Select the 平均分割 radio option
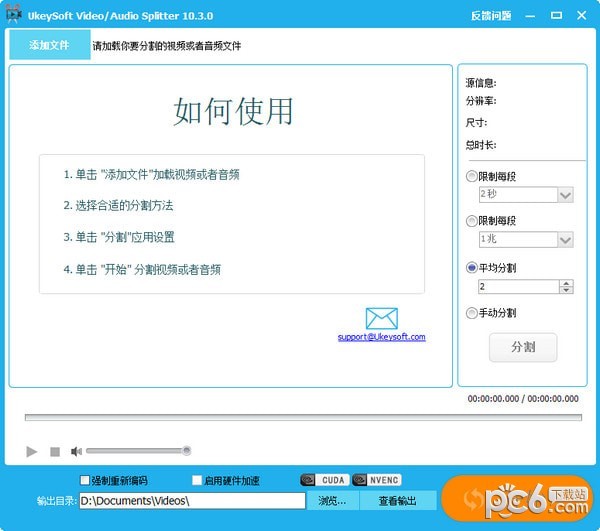The width and height of the screenshot is (600, 531). (472, 268)
